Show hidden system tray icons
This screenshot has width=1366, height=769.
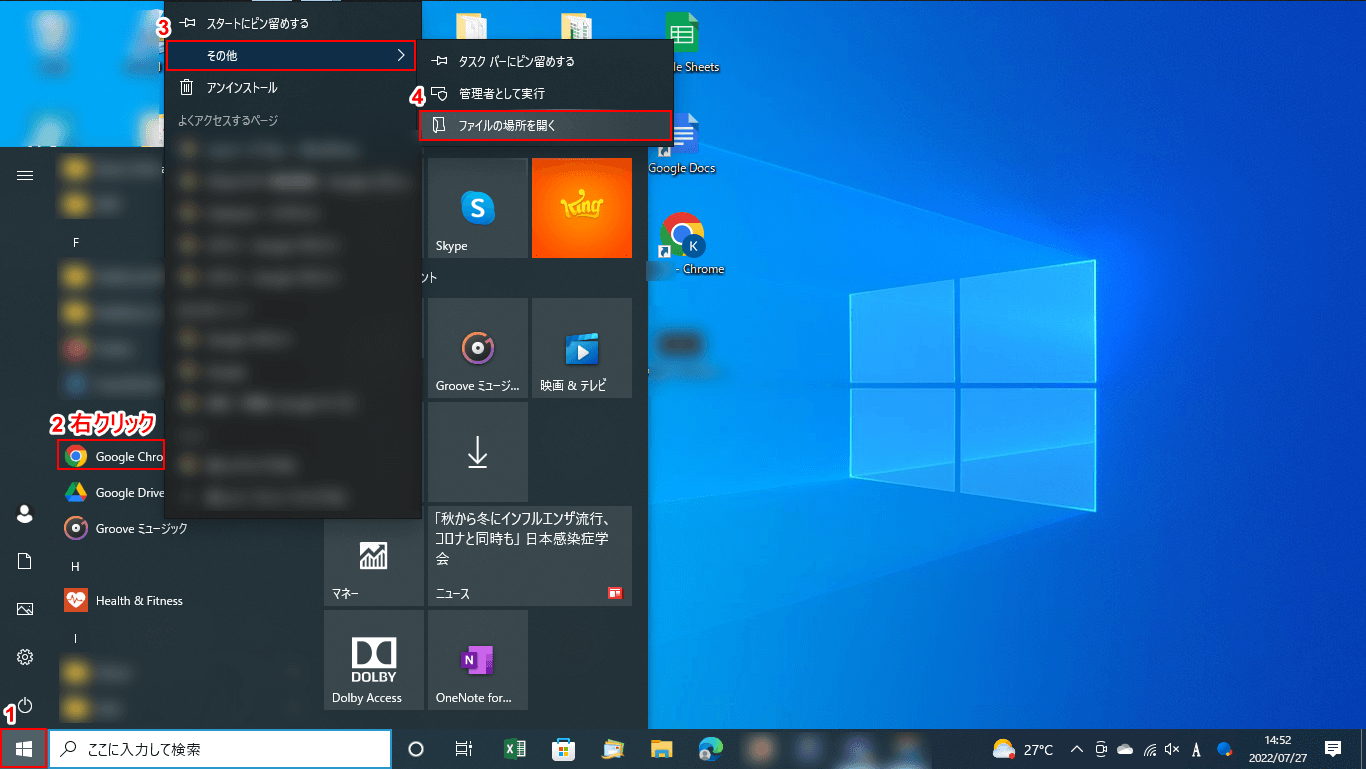click(1077, 749)
